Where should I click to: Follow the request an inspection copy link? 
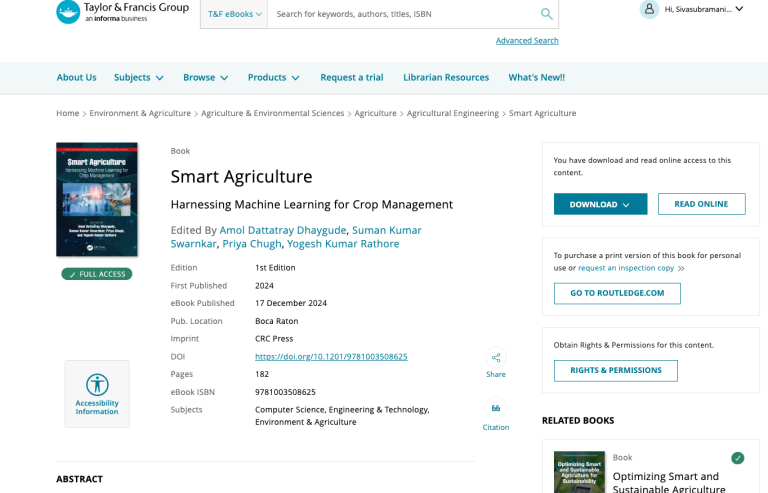point(626,268)
